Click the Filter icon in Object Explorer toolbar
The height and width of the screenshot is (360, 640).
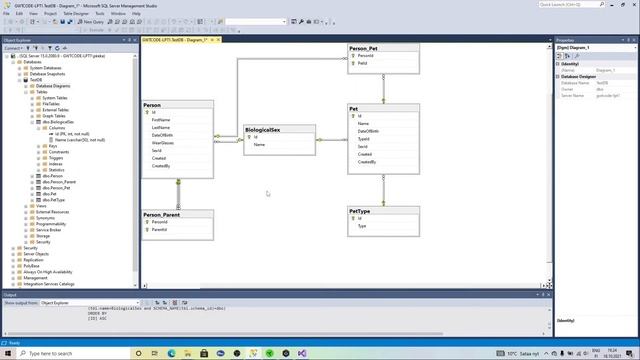pos(50,48)
